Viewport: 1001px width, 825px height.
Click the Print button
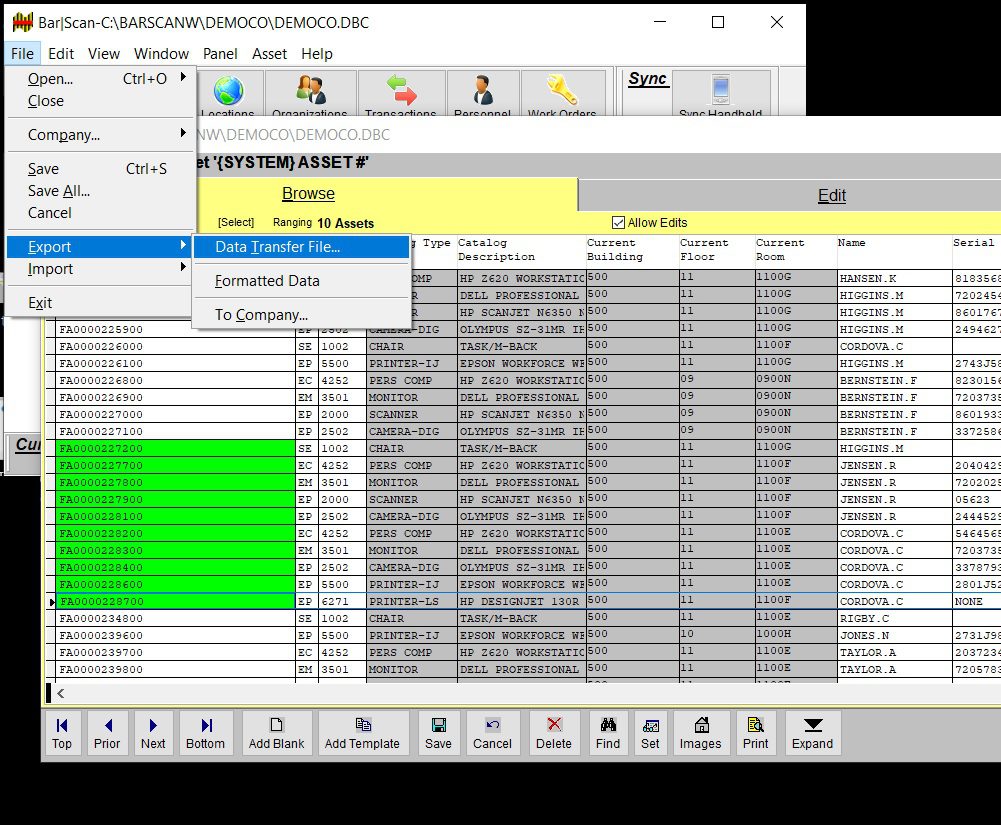coord(756,733)
